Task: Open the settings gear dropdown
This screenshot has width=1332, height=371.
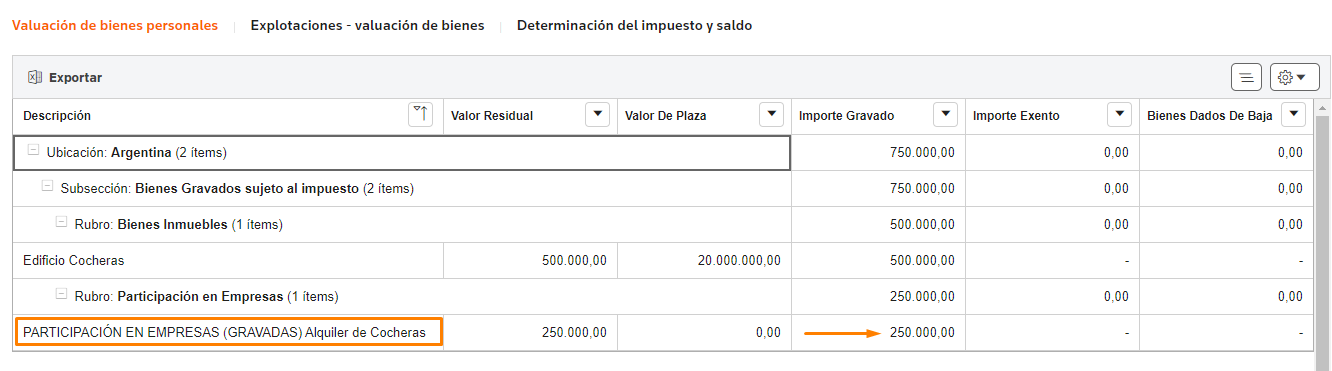Action: 1294,77
